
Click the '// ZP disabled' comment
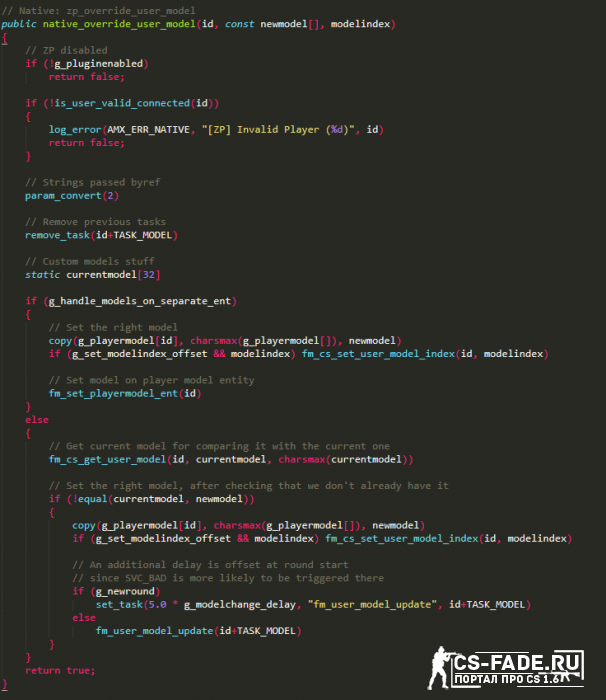66,50
